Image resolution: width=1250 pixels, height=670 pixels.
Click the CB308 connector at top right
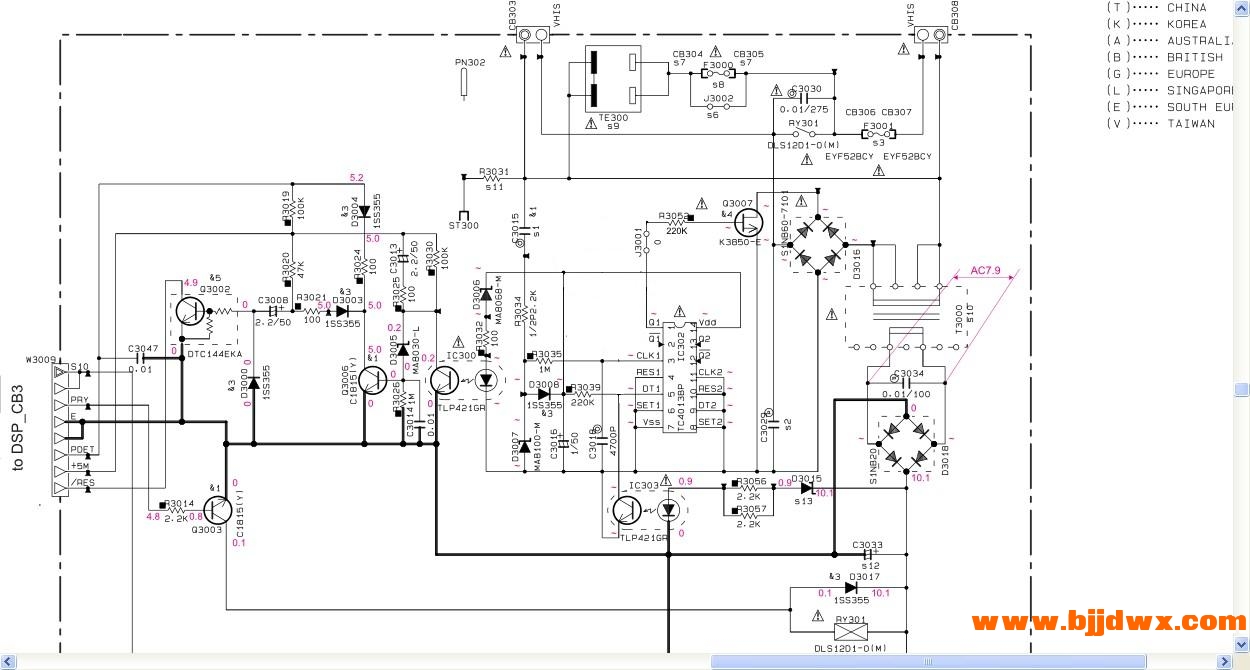[930, 35]
